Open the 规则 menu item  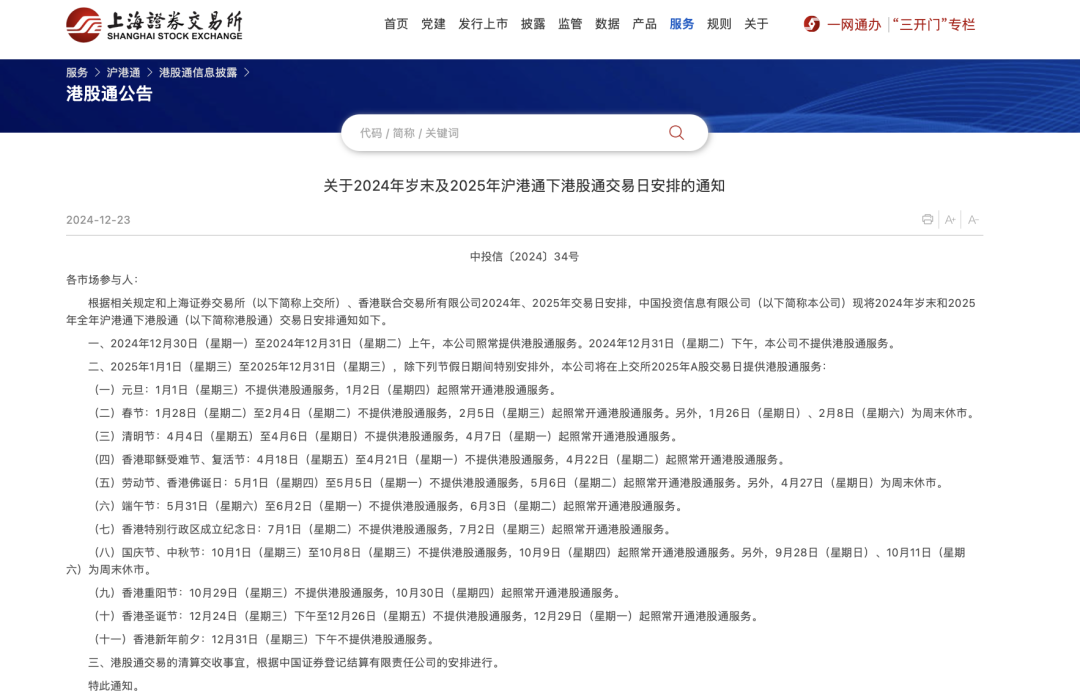(719, 24)
